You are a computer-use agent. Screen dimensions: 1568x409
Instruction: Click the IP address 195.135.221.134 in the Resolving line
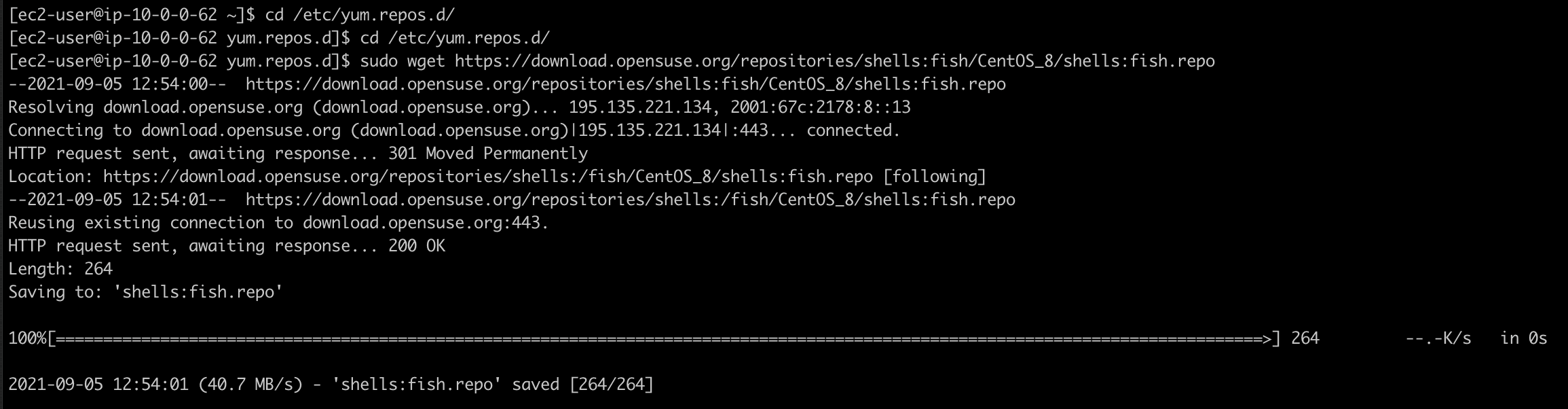click(x=640, y=107)
